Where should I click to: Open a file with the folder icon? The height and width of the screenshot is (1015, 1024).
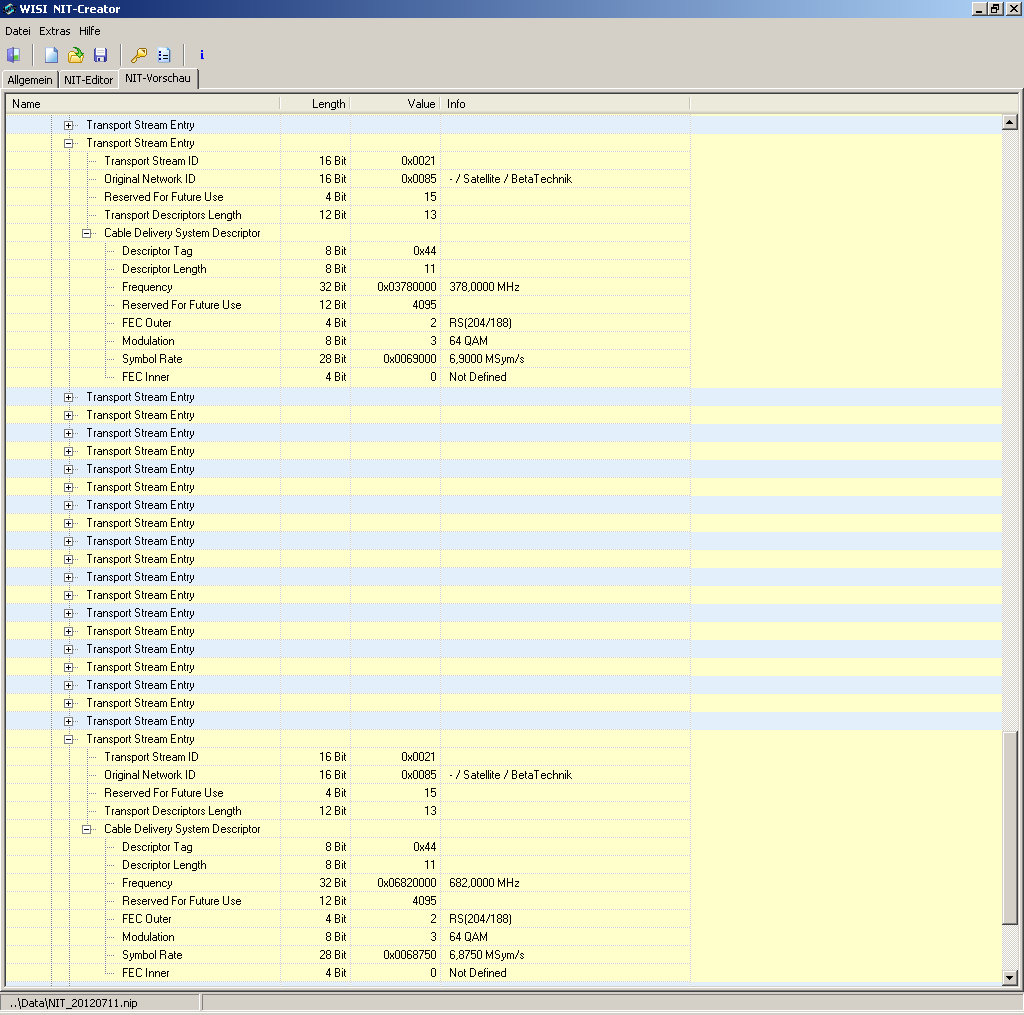coord(75,55)
